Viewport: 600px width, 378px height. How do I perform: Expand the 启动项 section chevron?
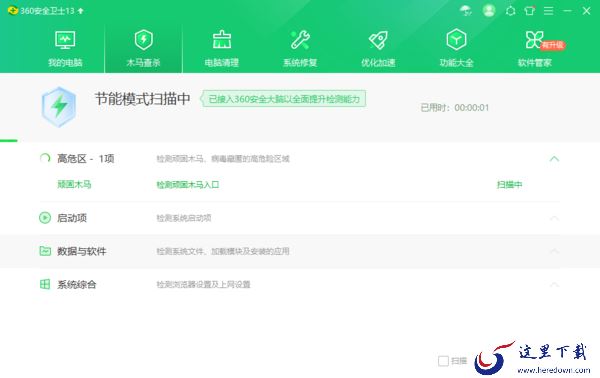[554, 218]
